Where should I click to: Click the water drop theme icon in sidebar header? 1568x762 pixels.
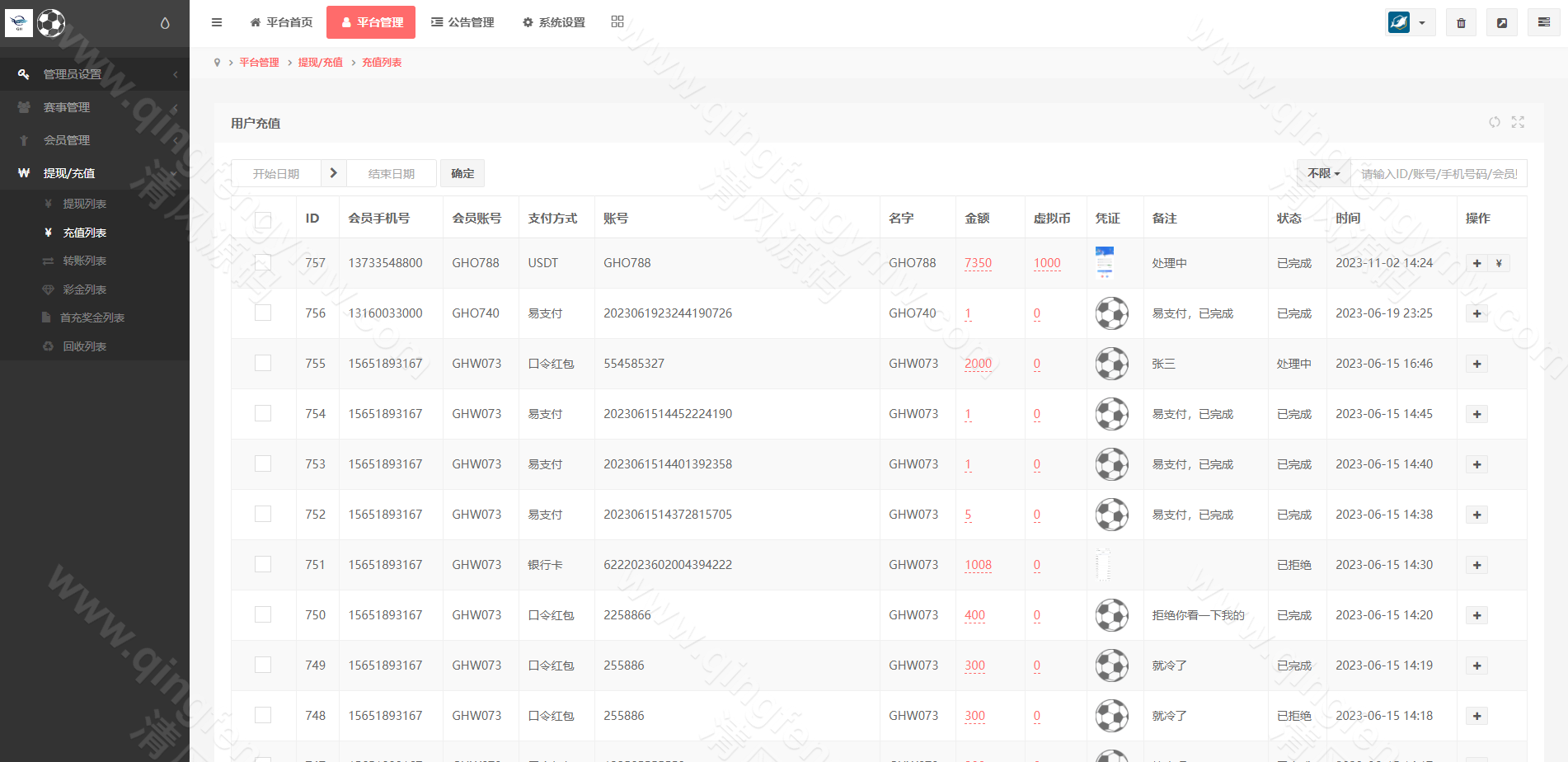point(165,23)
